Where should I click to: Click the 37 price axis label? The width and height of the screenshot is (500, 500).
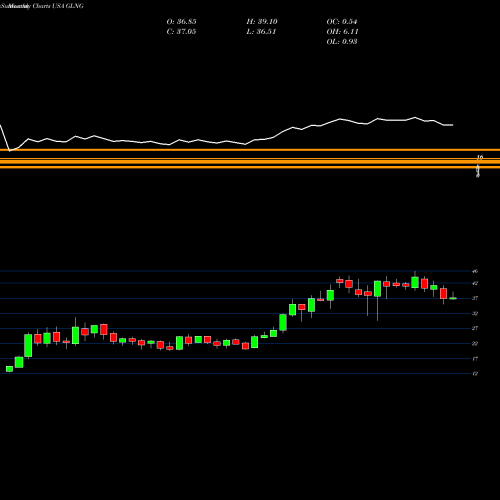(x=475, y=298)
